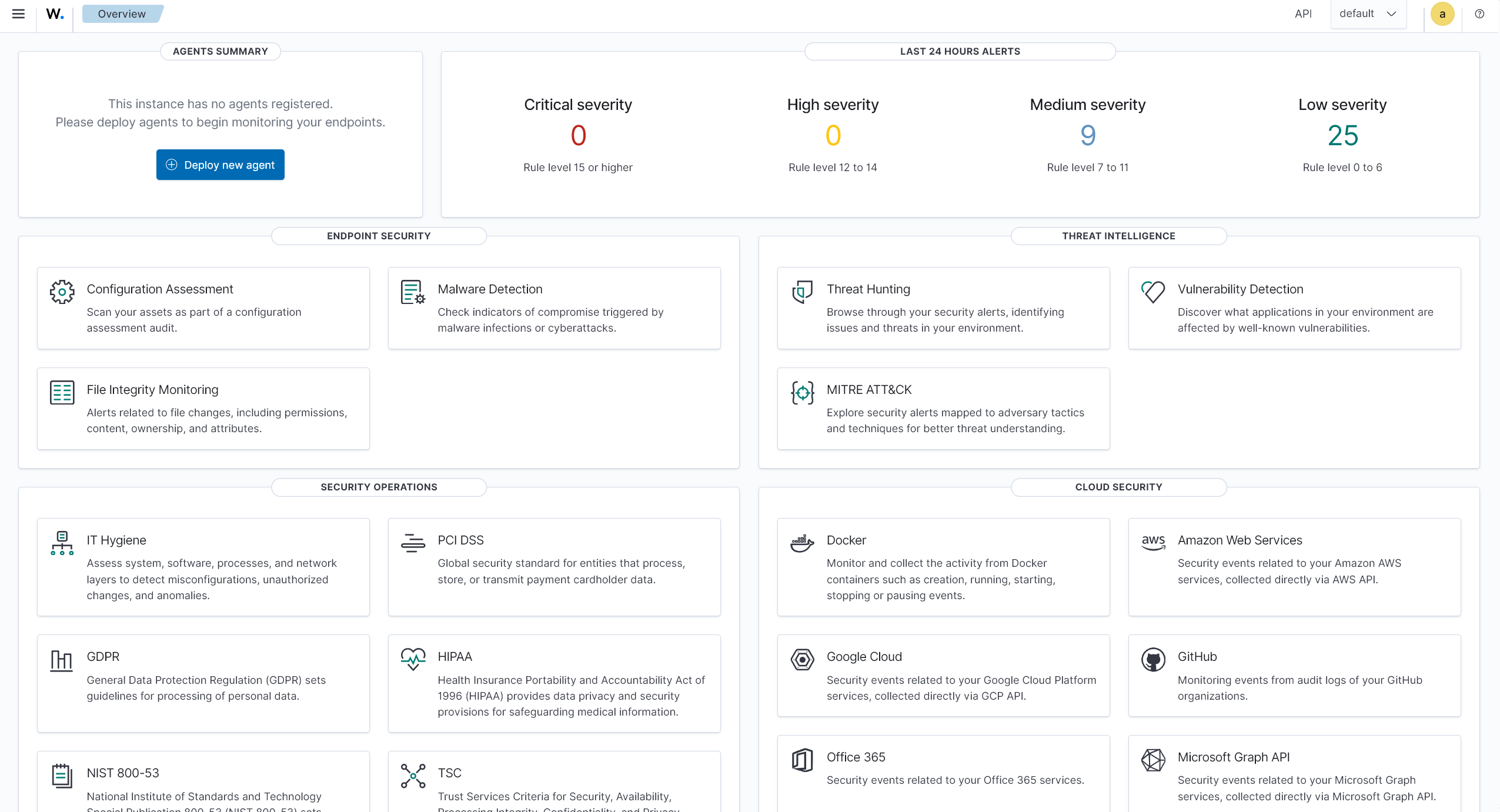The height and width of the screenshot is (812, 1500).
Task: Click the CLOUD SECURITY section heading
Action: 1118,487
